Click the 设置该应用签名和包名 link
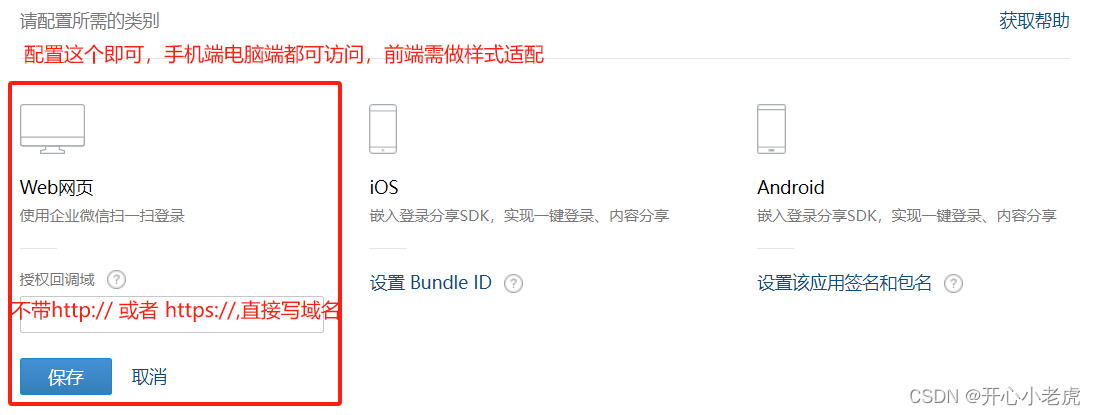 845,283
